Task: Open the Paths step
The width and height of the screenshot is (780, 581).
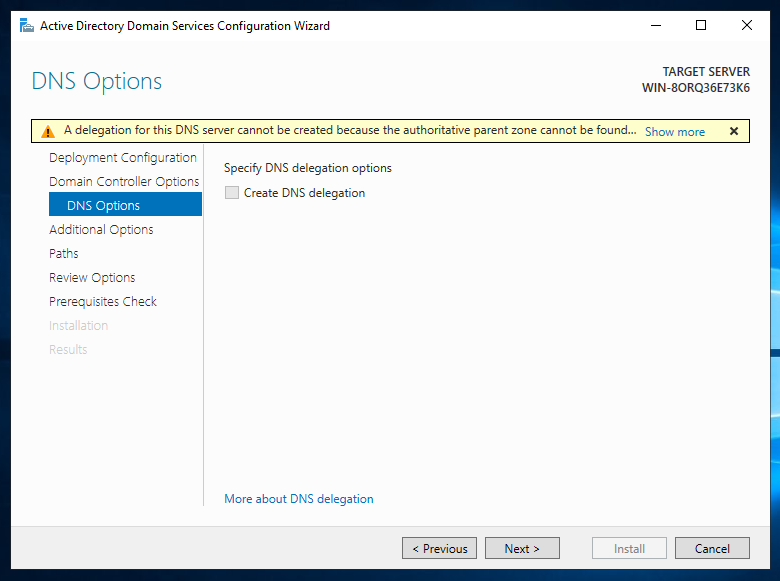Action: [x=64, y=254]
